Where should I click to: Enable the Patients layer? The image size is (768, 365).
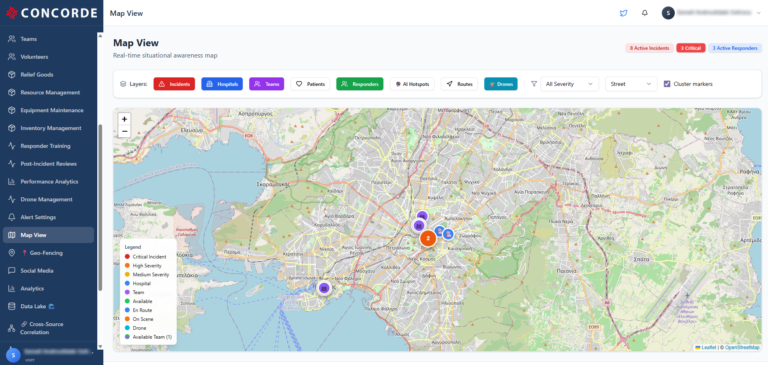[310, 84]
